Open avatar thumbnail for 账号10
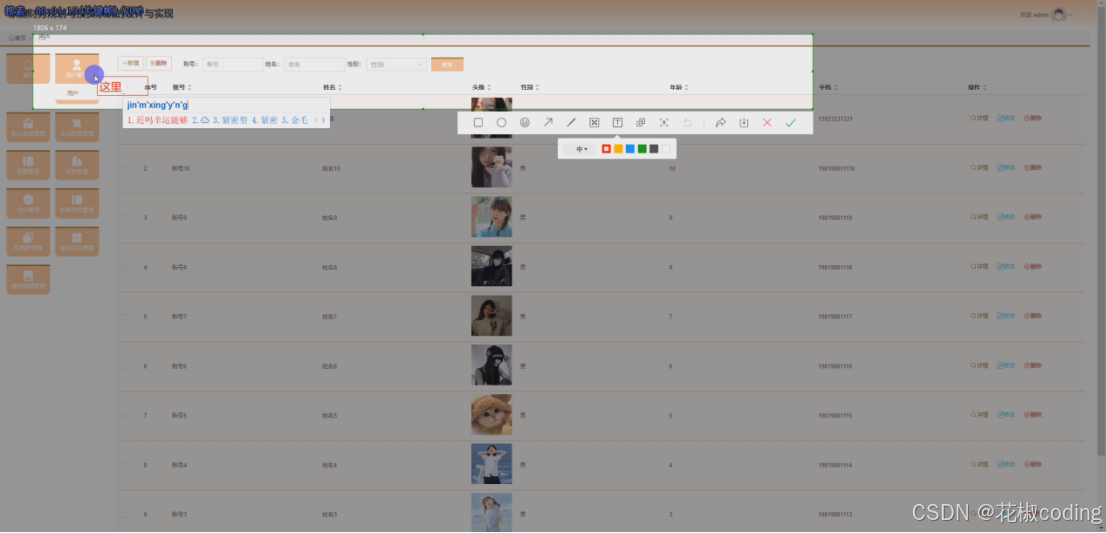The image size is (1106, 533). click(x=492, y=167)
